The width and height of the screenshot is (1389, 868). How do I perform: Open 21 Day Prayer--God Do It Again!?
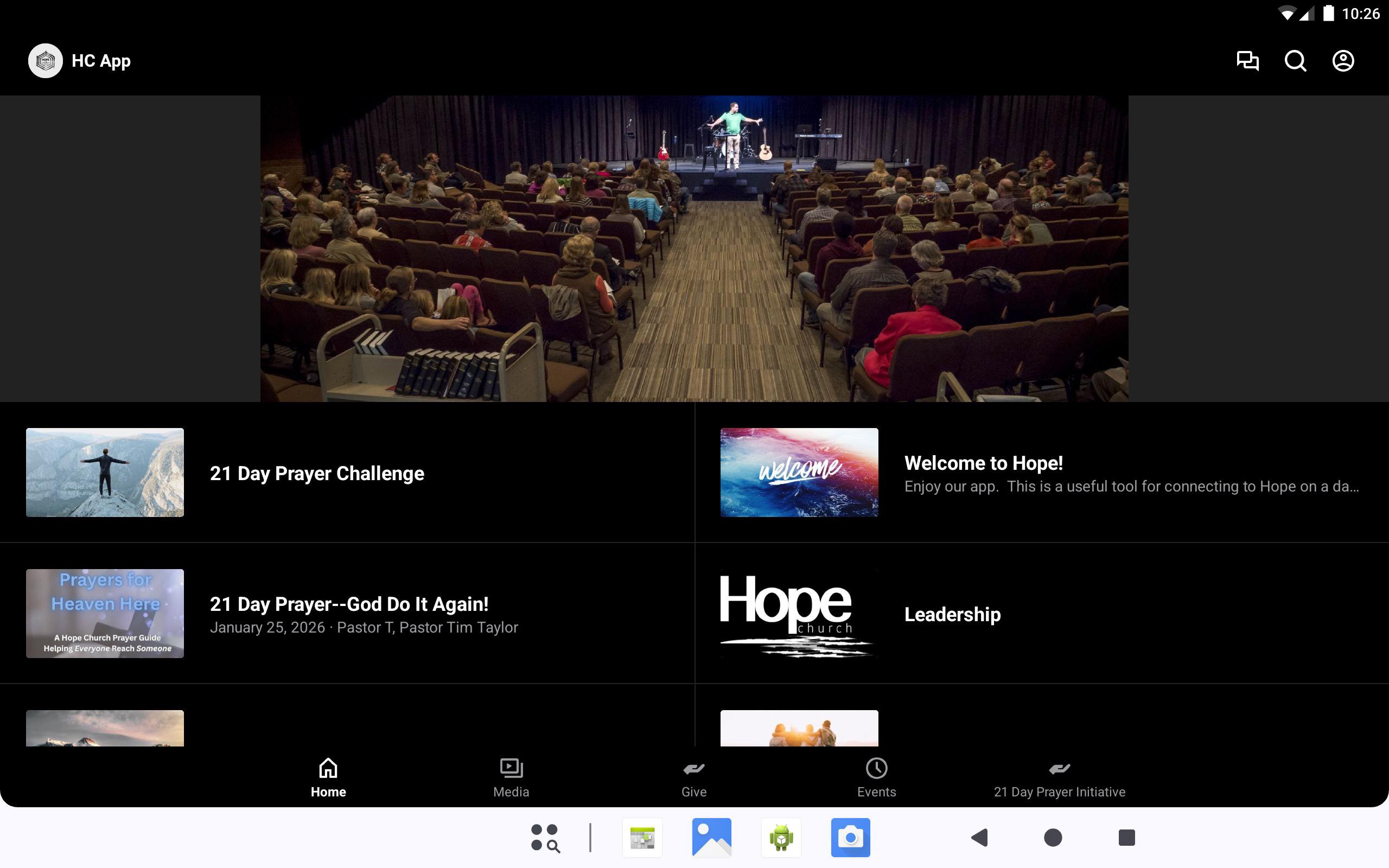[349, 604]
